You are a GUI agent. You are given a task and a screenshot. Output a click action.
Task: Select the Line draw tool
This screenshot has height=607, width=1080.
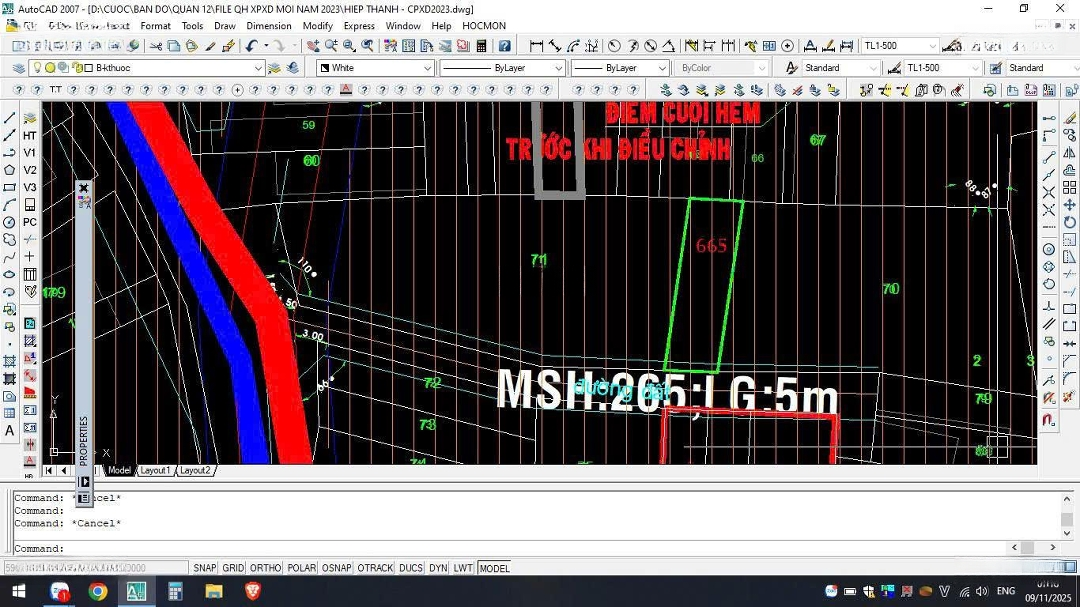pos(9,118)
